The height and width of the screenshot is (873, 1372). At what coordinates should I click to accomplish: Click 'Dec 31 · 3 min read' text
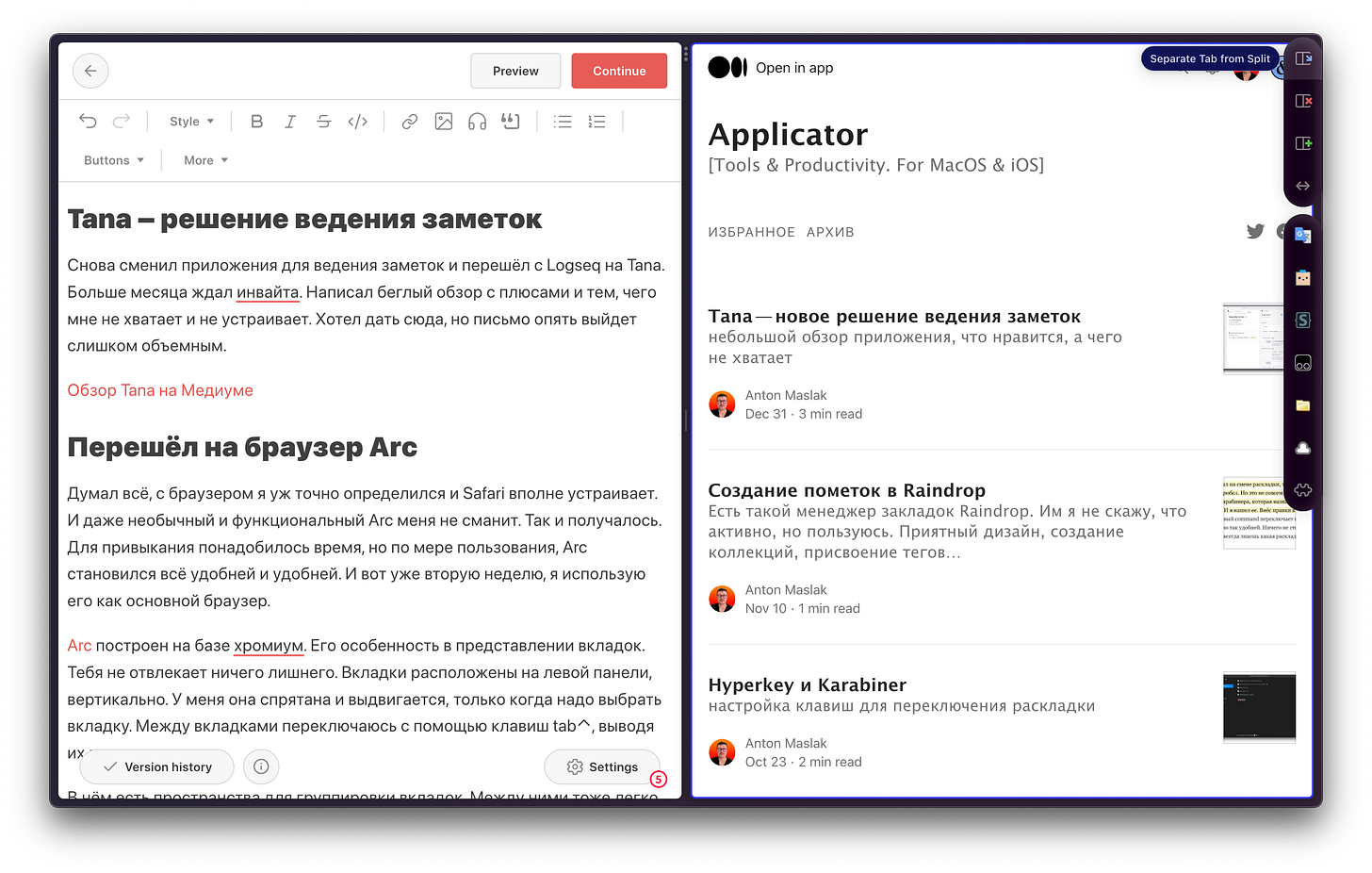click(804, 414)
